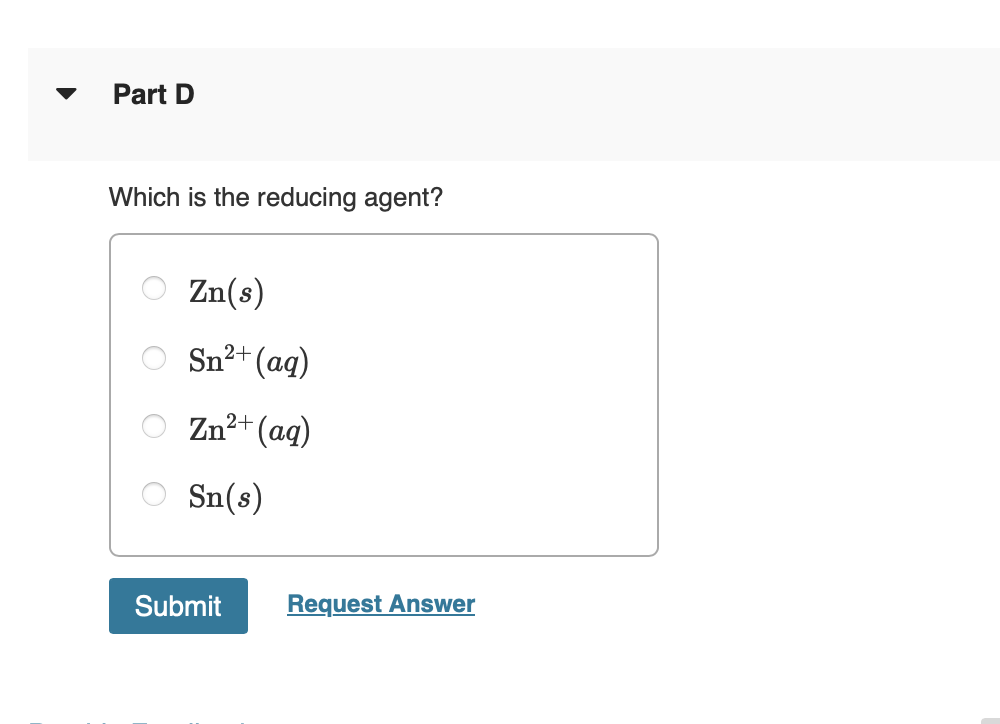
Task: Click the Part D header text
Action: [x=153, y=95]
